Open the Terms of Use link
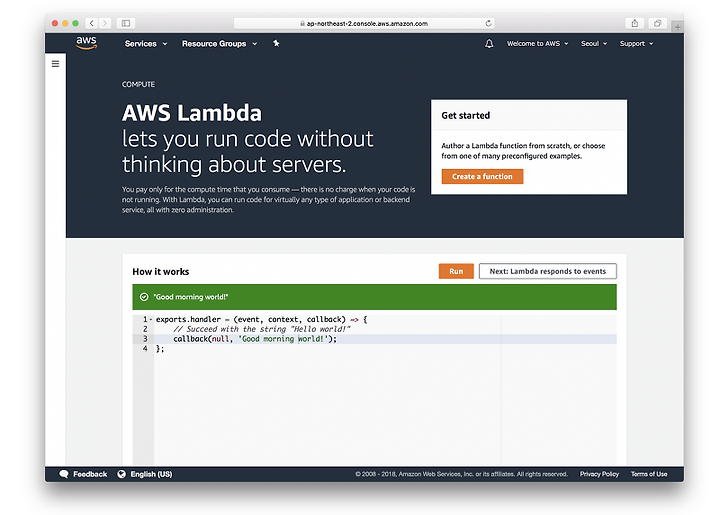Viewport: 720px width, 515px height. (649, 474)
